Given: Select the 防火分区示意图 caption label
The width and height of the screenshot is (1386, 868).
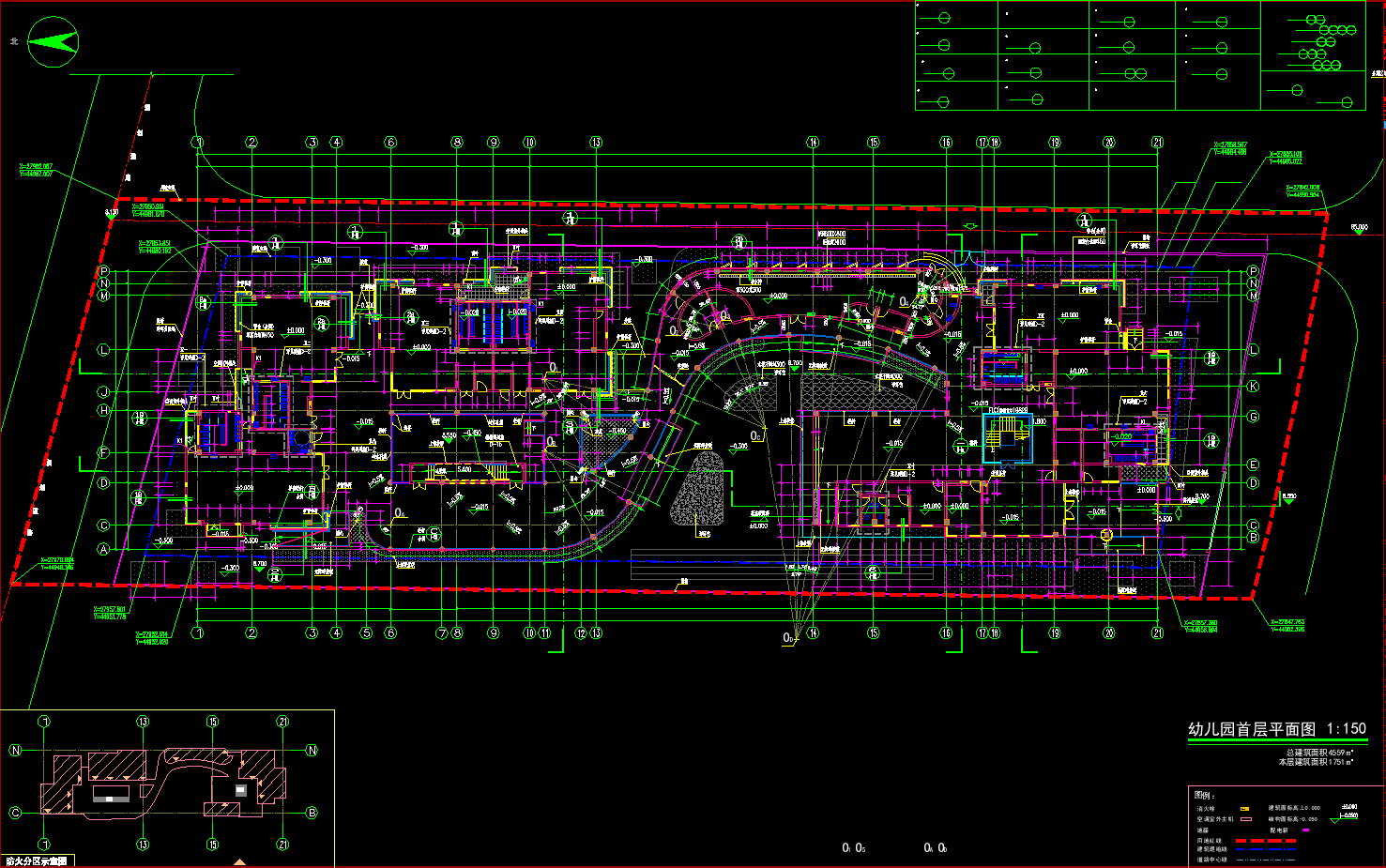Looking at the screenshot, I should [36, 860].
